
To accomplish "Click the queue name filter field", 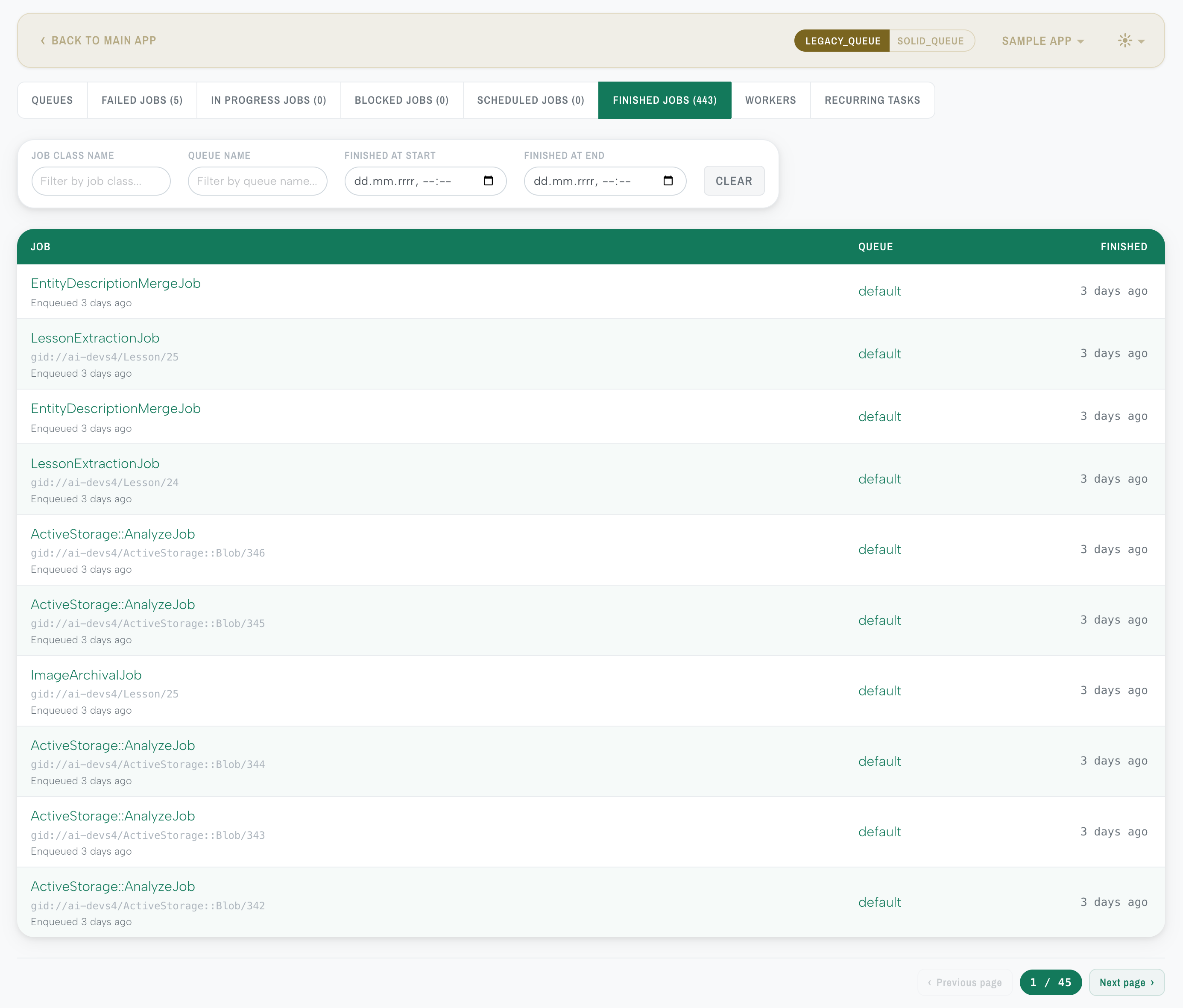I will [258, 181].
